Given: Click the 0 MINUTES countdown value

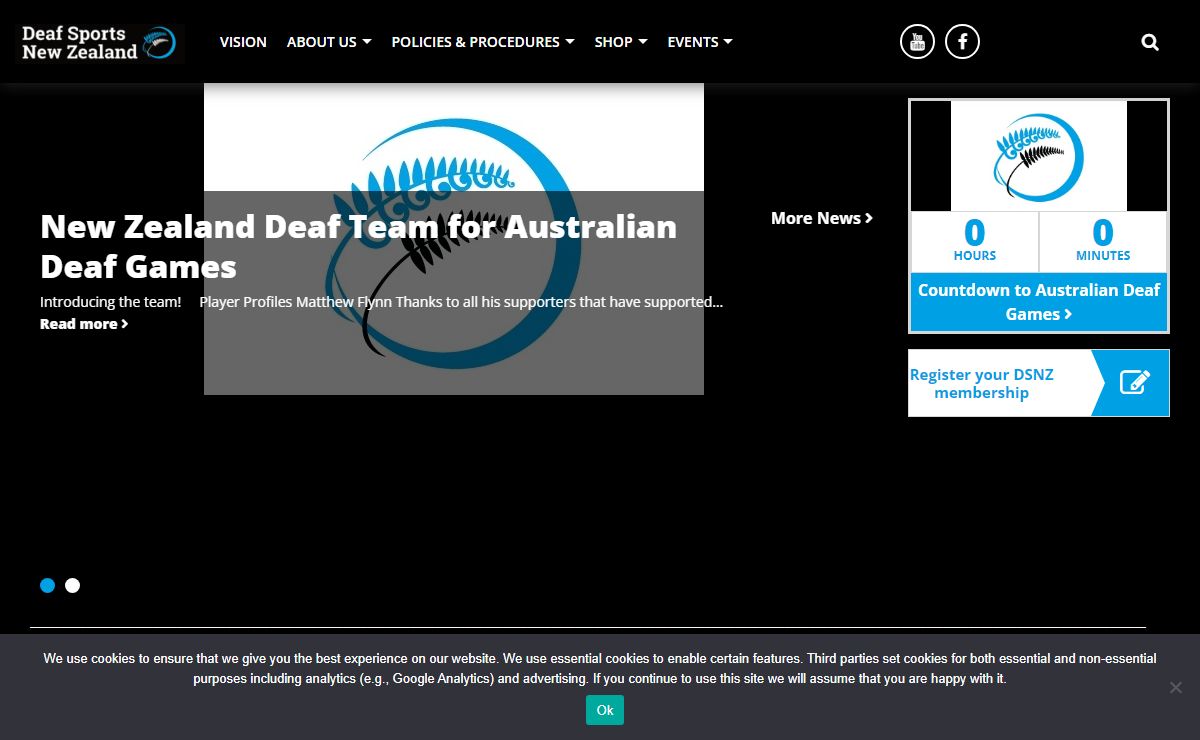Looking at the screenshot, I should pyautogui.click(x=1103, y=241).
